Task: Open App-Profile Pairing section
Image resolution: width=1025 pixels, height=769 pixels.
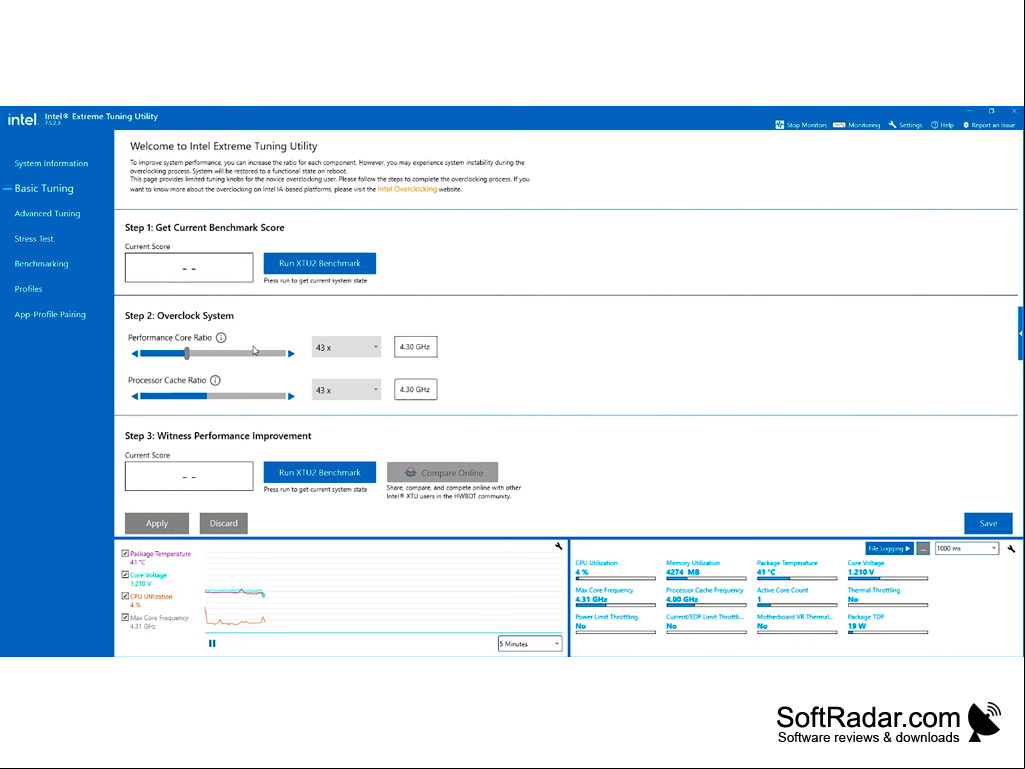Action: 50,315
